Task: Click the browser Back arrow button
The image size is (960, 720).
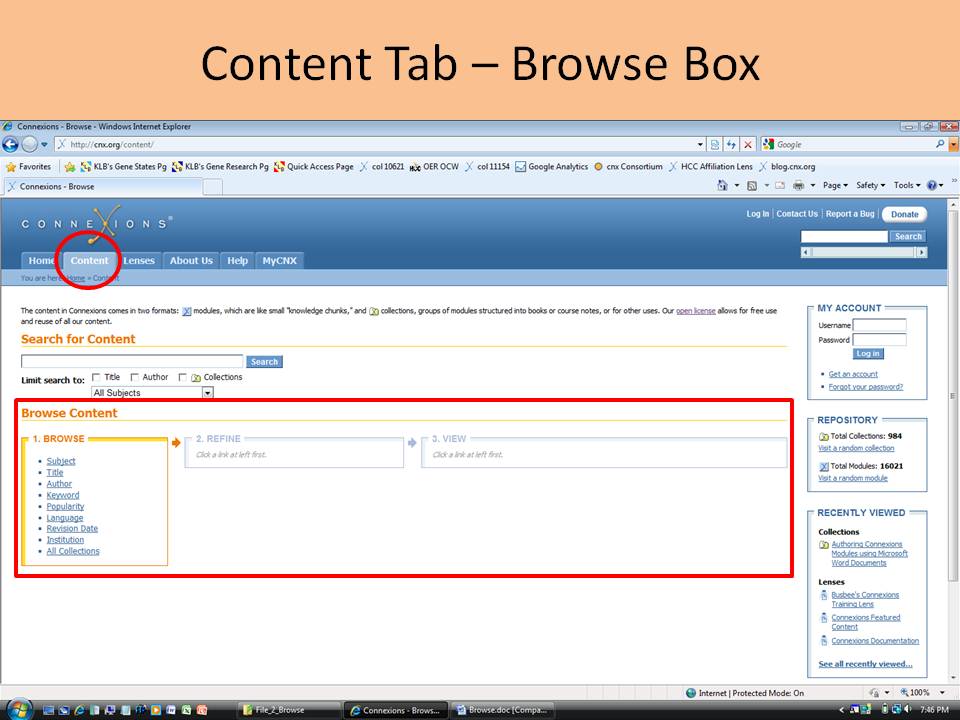Action: (10, 144)
